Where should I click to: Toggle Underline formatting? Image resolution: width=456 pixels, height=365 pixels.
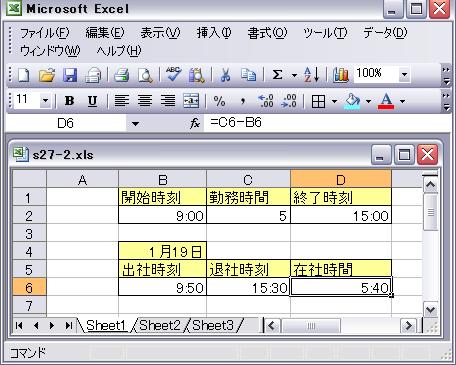point(92,101)
